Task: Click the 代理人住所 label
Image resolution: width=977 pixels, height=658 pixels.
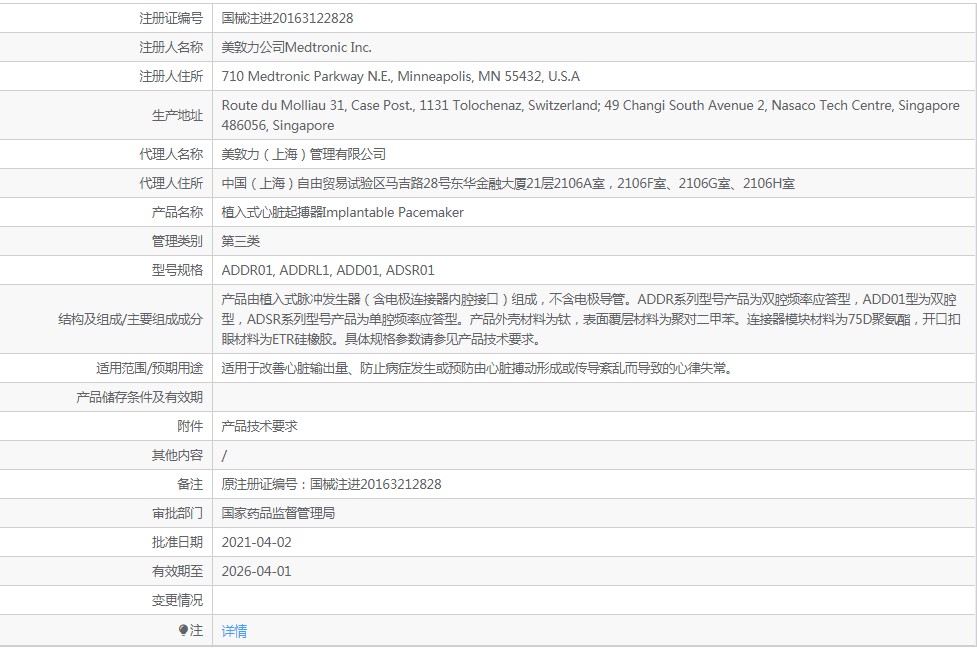Action: (171, 183)
